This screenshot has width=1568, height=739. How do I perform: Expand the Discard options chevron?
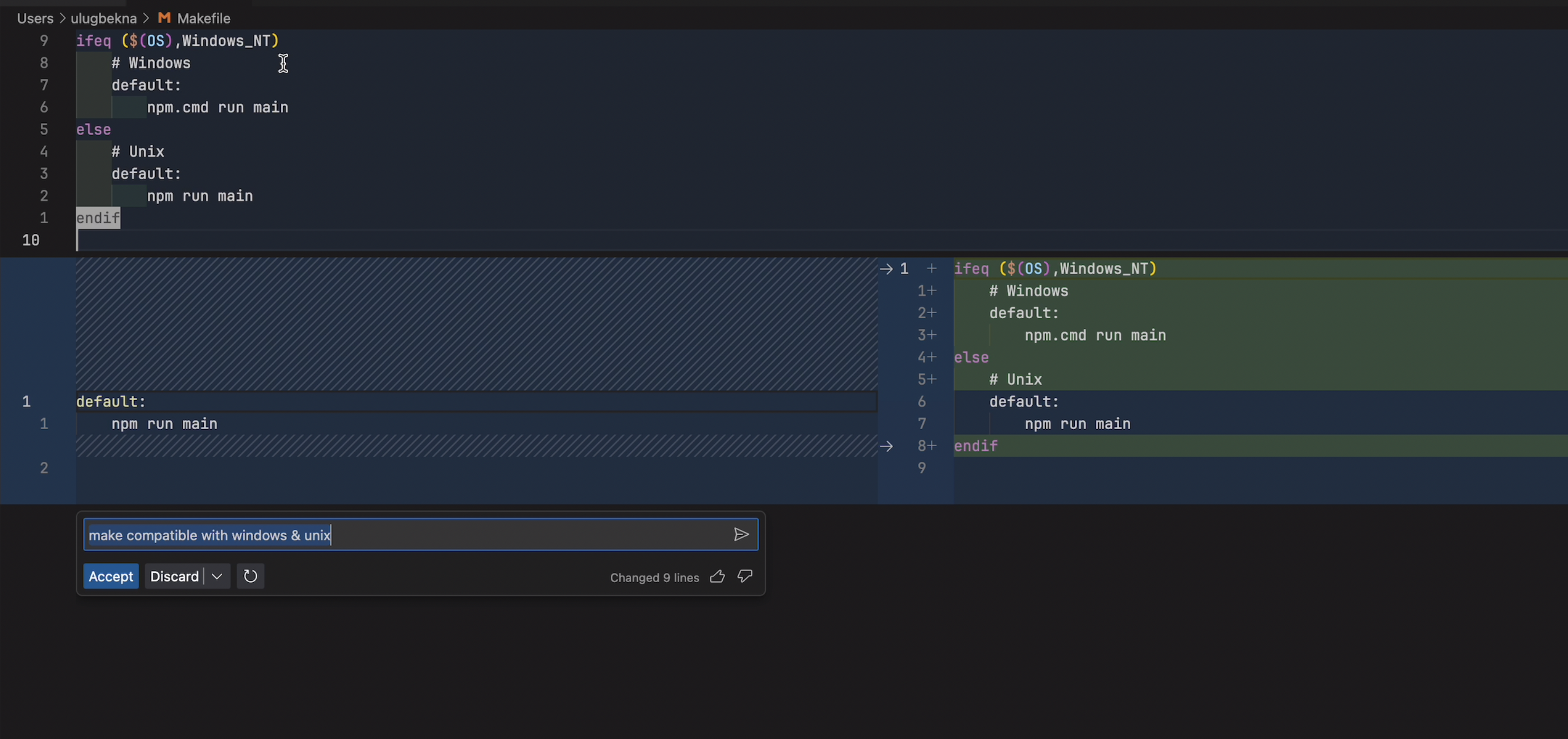pyautogui.click(x=216, y=576)
